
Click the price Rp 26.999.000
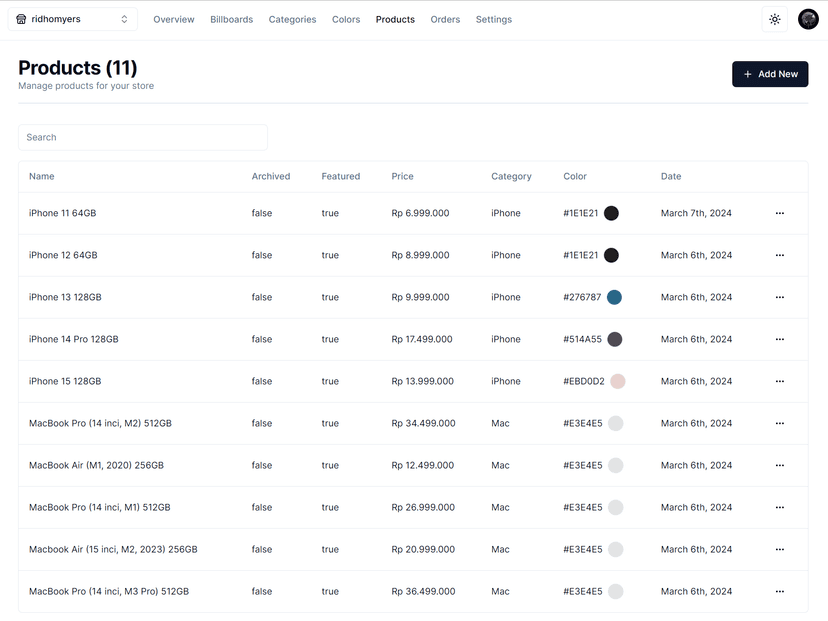pos(423,507)
